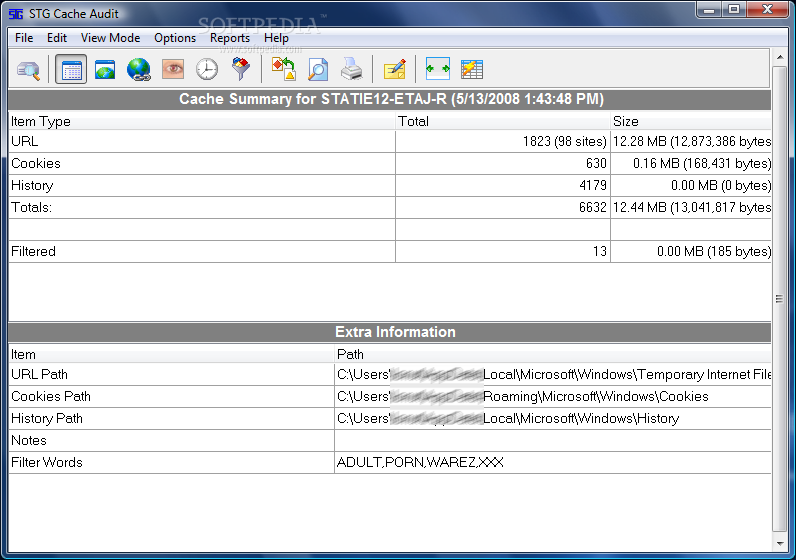Open print preview page magnifier icon

[x=318, y=70]
